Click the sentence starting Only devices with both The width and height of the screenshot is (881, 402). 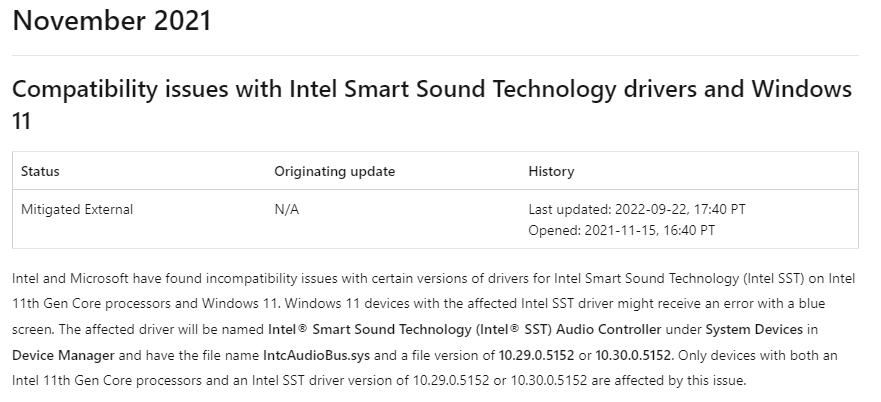[770, 354]
